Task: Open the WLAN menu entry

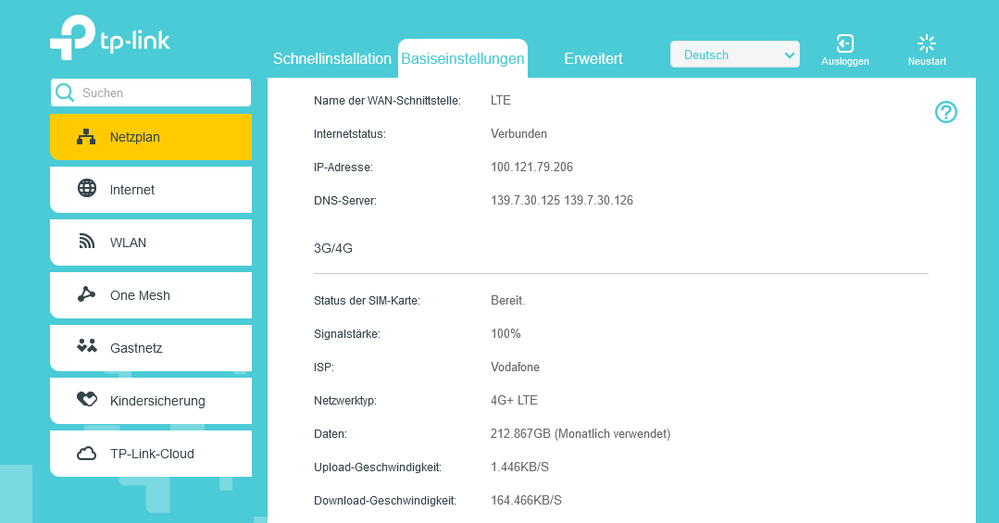Action: point(151,243)
